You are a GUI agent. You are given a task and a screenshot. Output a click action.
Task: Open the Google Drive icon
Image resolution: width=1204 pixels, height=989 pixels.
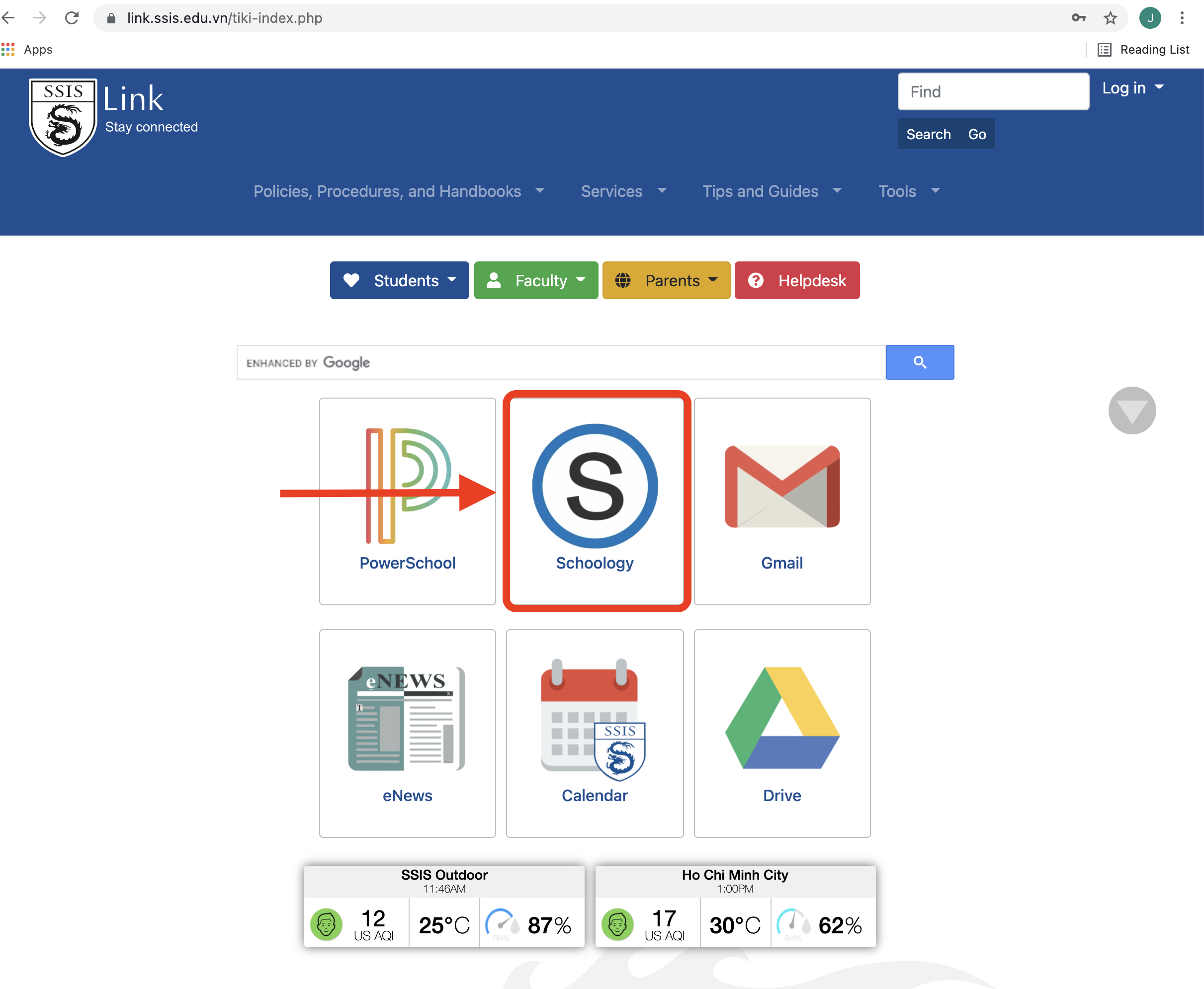point(782,718)
